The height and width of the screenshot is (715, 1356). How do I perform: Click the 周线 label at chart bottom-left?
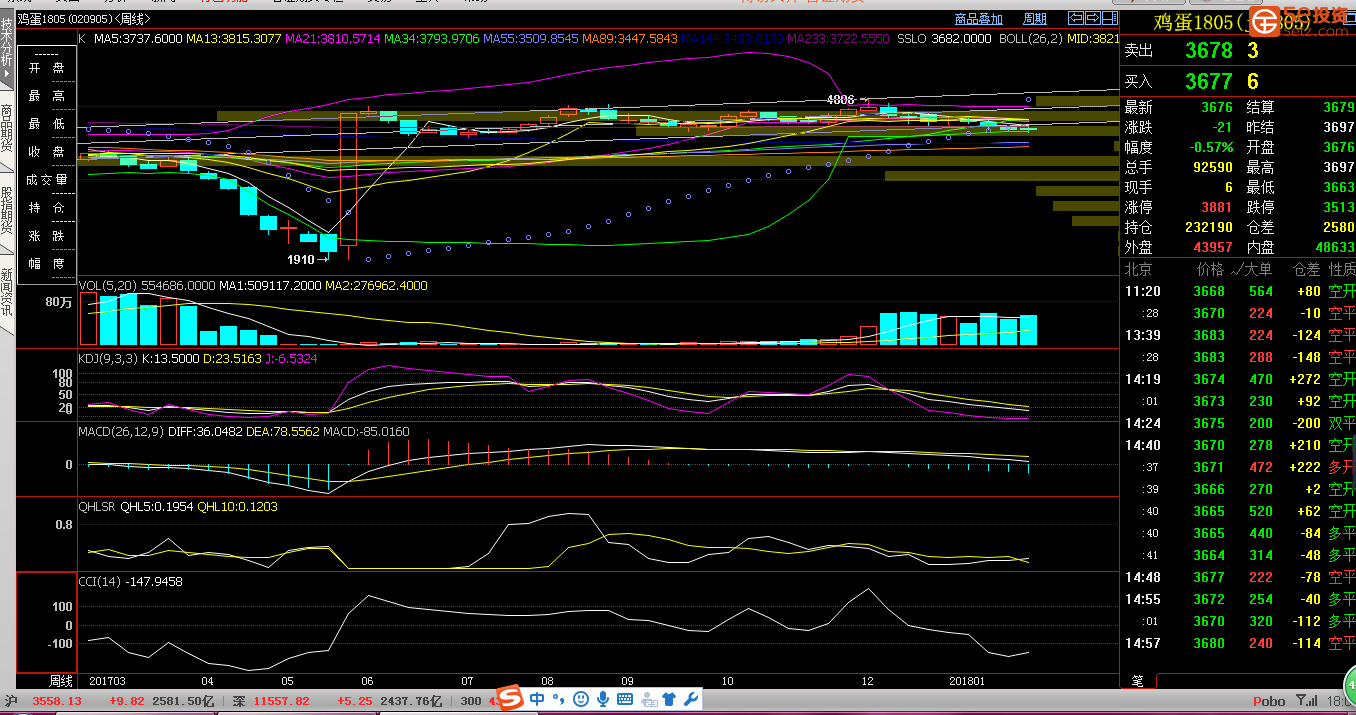[61, 681]
